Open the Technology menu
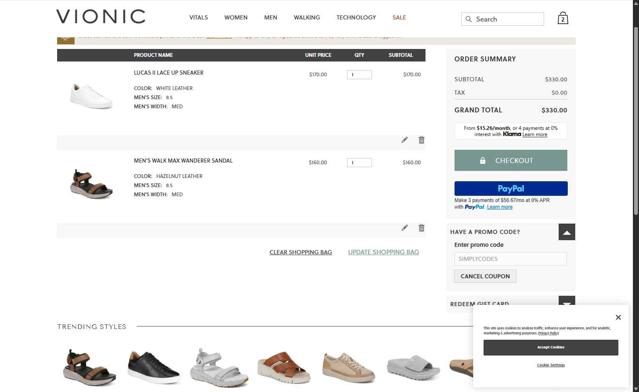The height and width of the screenshot is (392, 639). [356, 18]
